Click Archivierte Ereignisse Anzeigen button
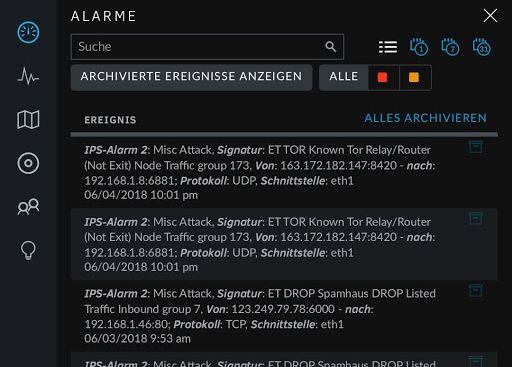The height and width of the screenshot is (367, 512). pyautogui.click(x=191, y=77)
